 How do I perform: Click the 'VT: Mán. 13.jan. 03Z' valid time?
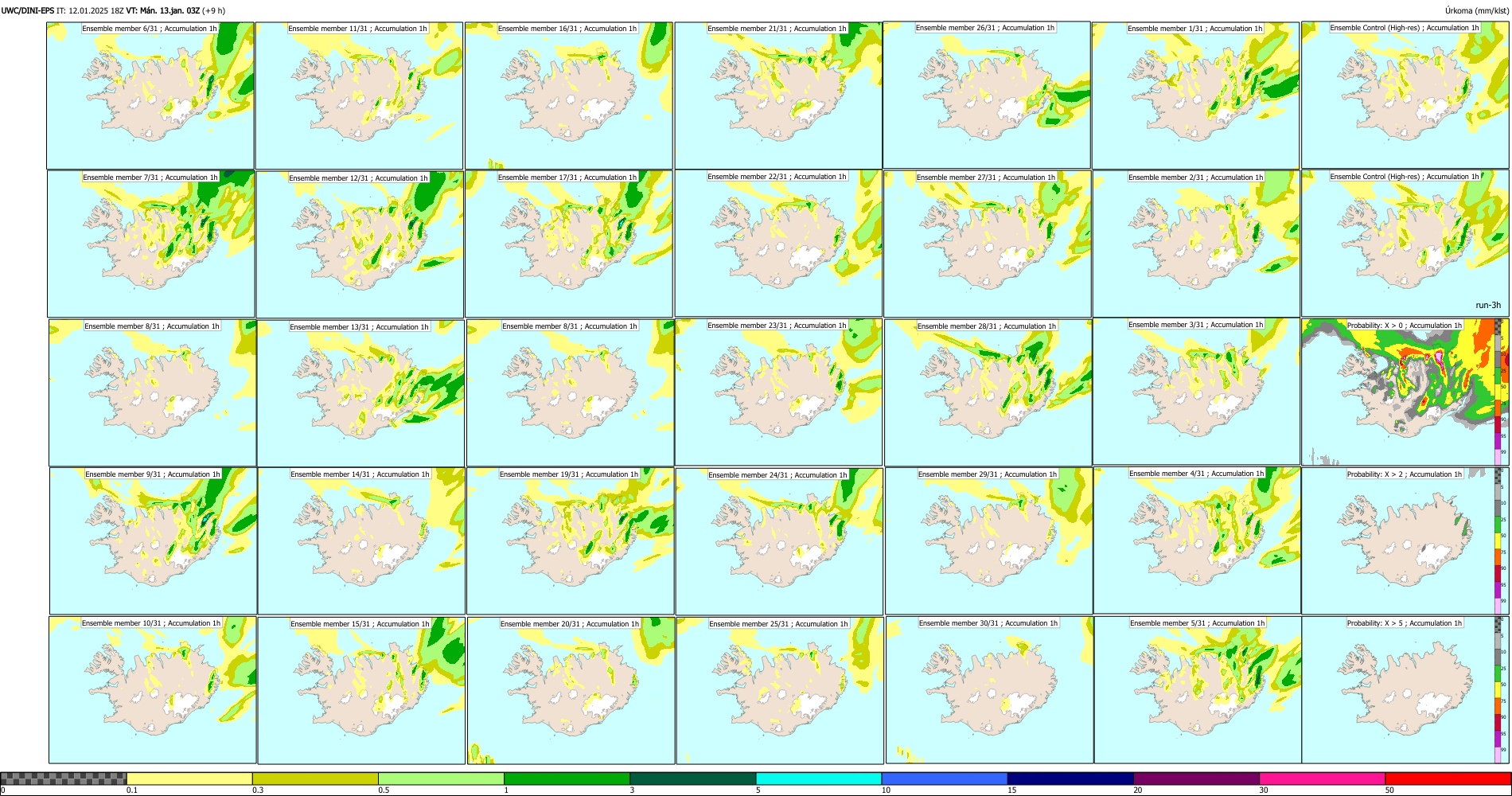[x=162, y=10]
